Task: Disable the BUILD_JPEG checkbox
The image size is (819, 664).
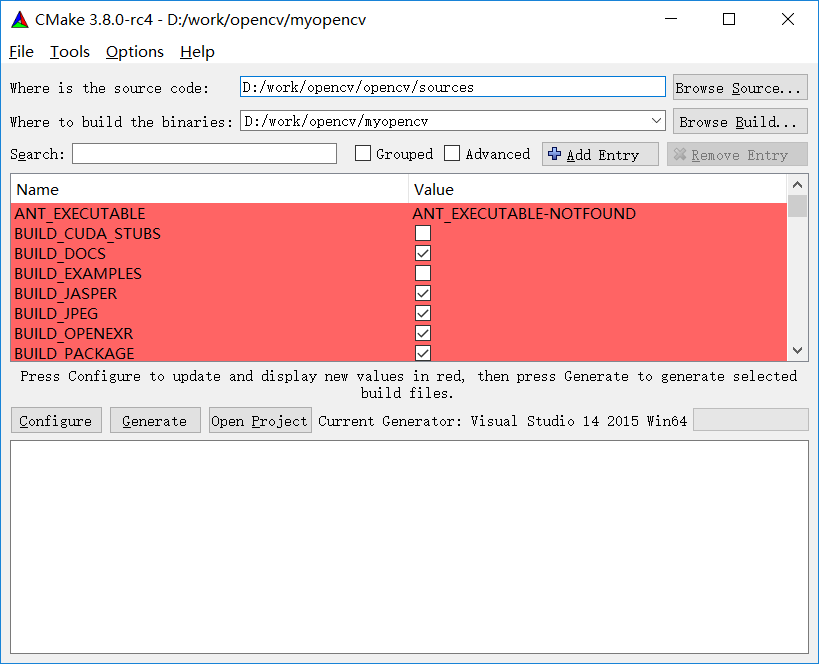Action: [x=423, y=313]
